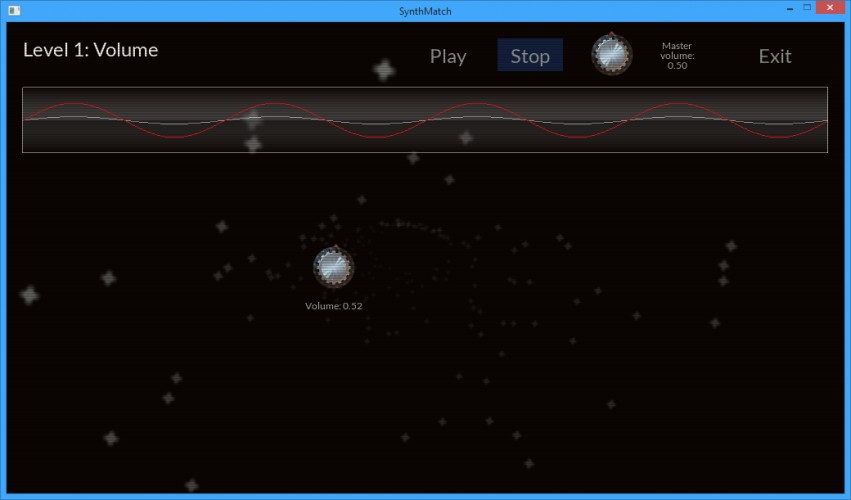851x500 pixels.
Task: Click the last red waveform trough at right
Action: 779,137
